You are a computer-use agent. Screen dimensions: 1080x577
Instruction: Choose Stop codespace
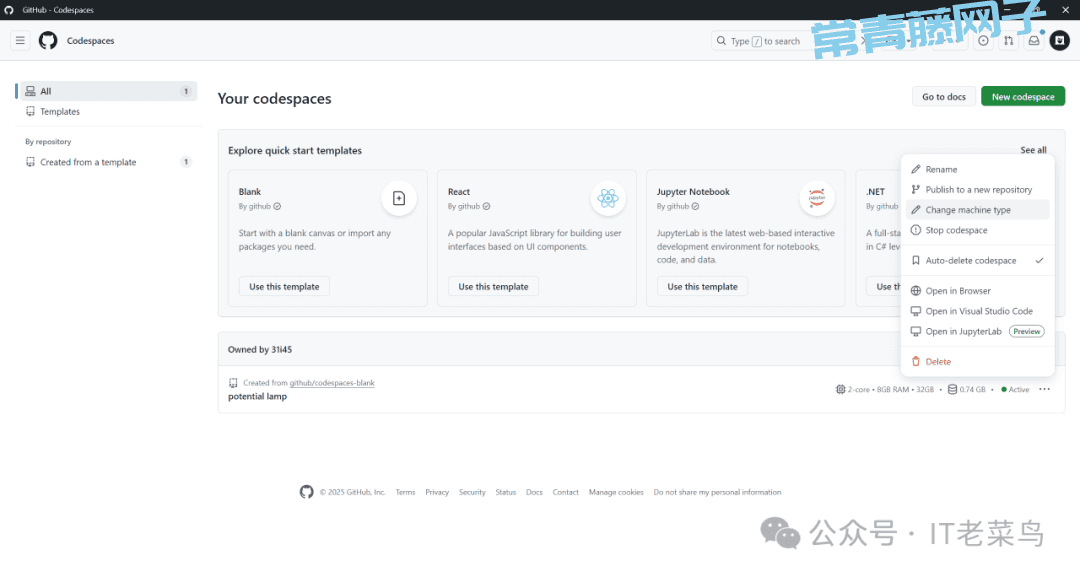pos(977,230)
